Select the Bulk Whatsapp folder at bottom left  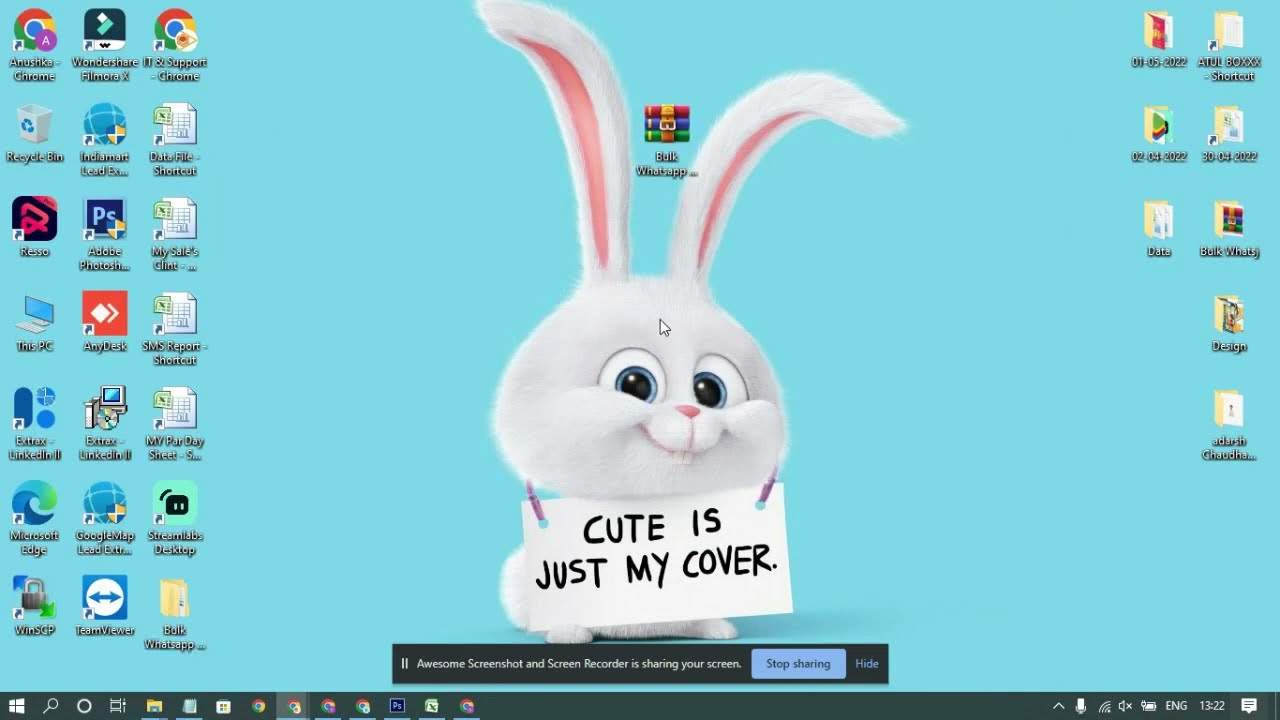(175, 614)
